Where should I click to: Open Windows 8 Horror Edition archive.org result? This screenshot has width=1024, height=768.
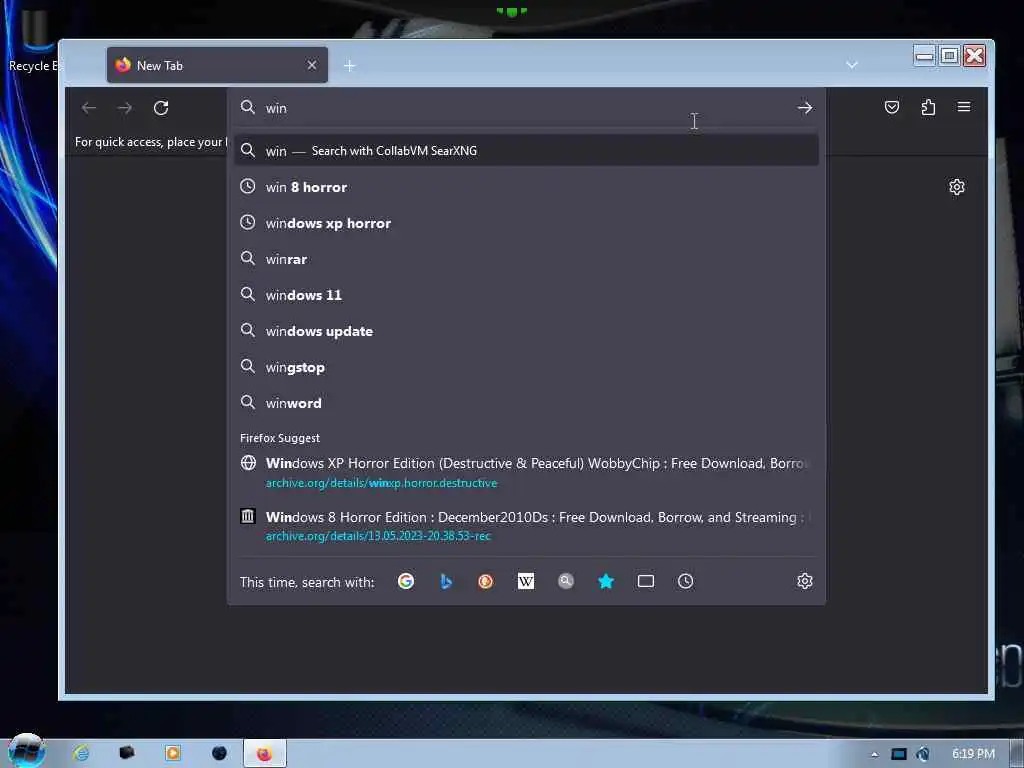pyautogui.click(x=526, y=526)
